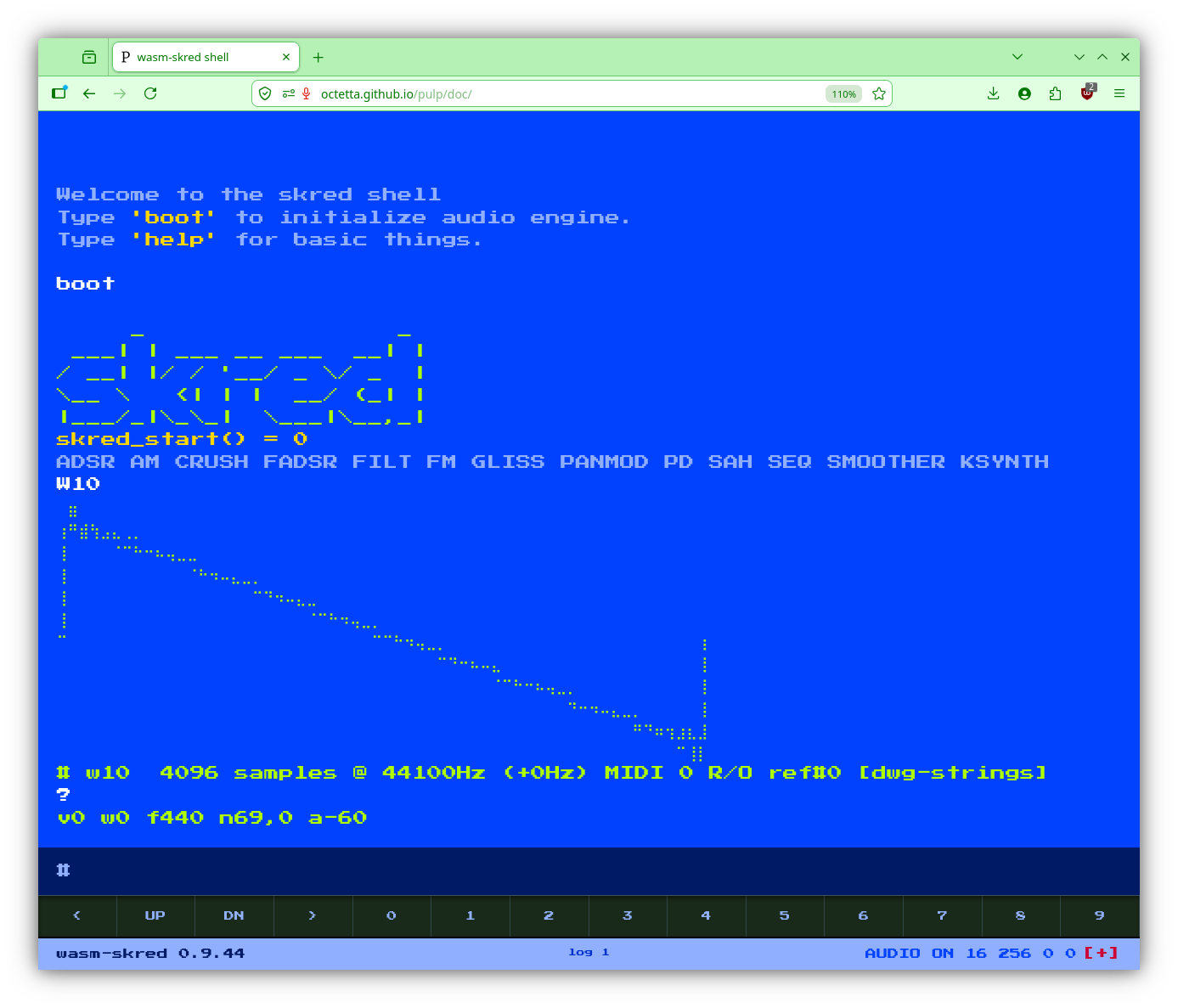
Task: Close the wasm-skred shell tab
Action: (x=286, y=57)
